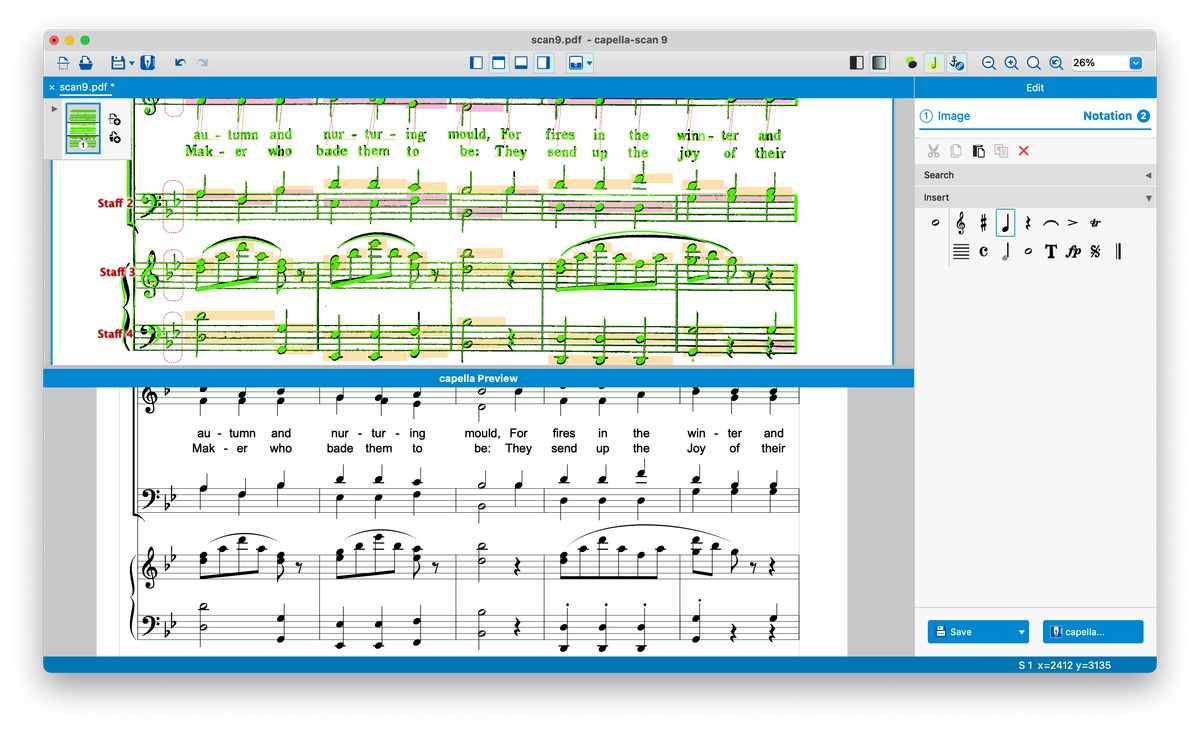This screenshot has width=1200, height=730.
Task: Open the Save button dropdown arrow
Action: pos(1021,632)
